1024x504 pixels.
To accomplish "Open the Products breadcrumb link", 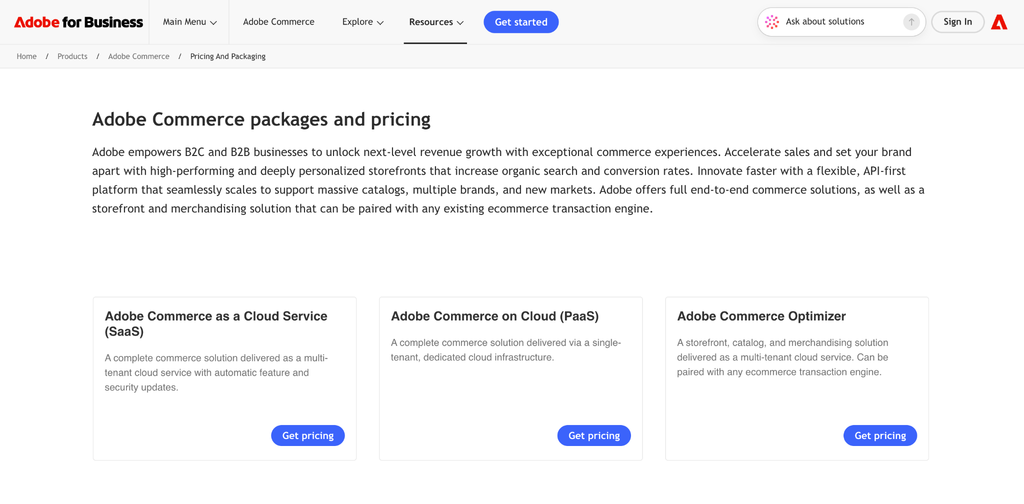I will pos(72,57).
